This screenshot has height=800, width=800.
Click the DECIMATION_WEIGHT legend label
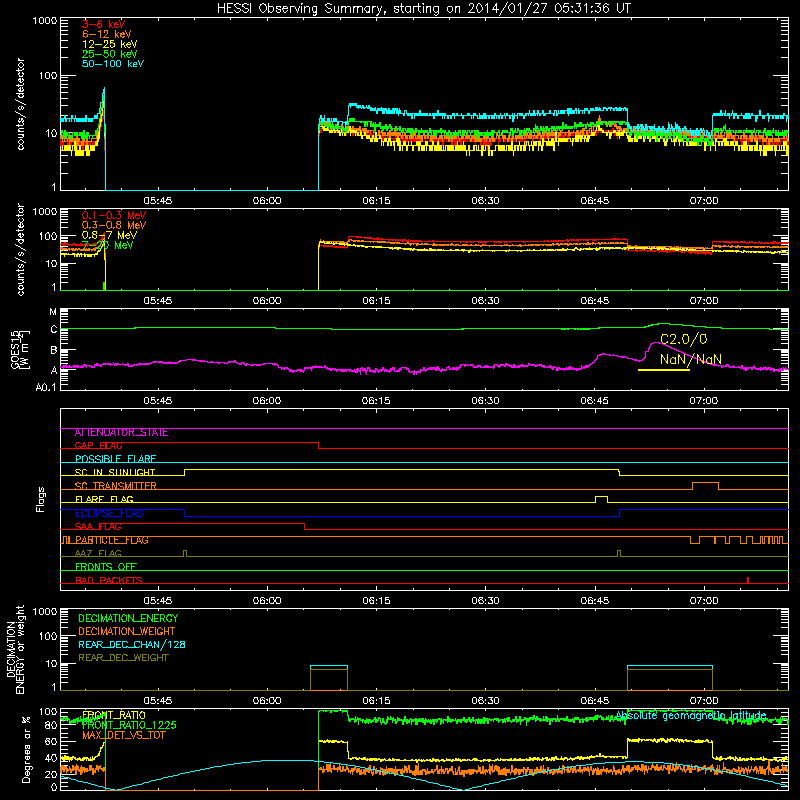coord(127,632)
